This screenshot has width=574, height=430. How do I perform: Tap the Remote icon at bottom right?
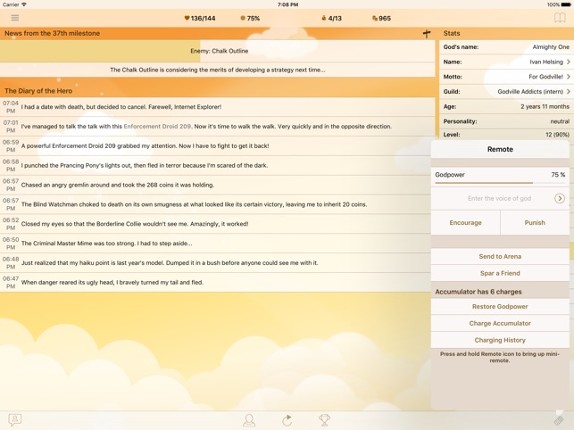click(559, 420)
